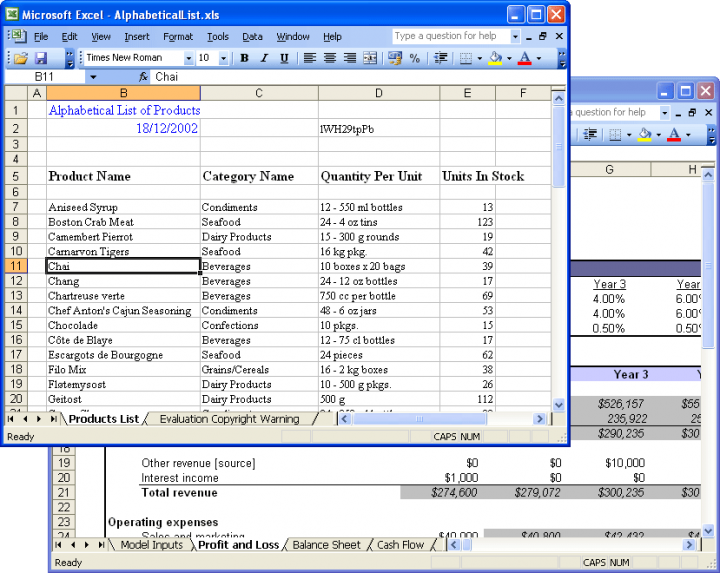Toggle Bold formatting on

(x=244, y=58)
